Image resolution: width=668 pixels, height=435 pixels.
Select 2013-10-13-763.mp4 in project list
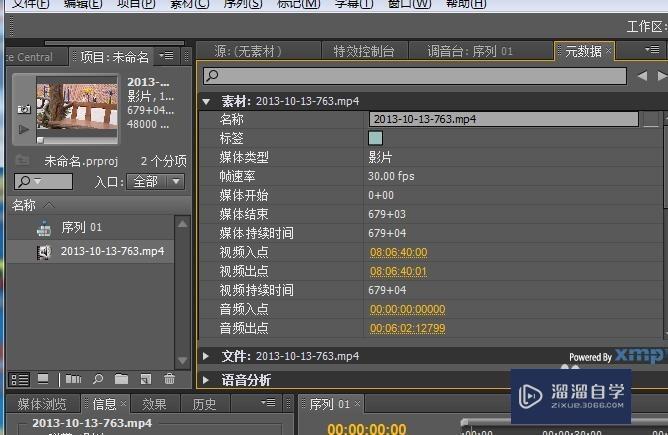[x=90, y=251]
